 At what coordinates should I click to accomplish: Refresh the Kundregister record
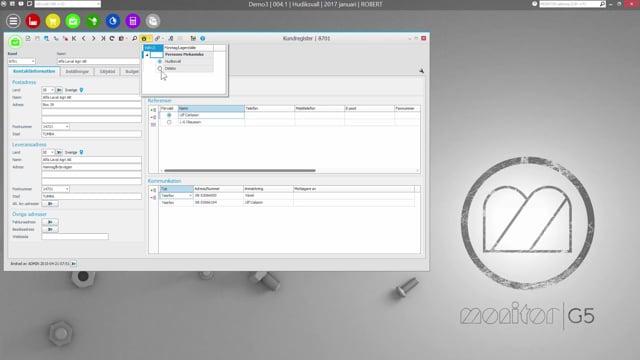coord(112,38)
